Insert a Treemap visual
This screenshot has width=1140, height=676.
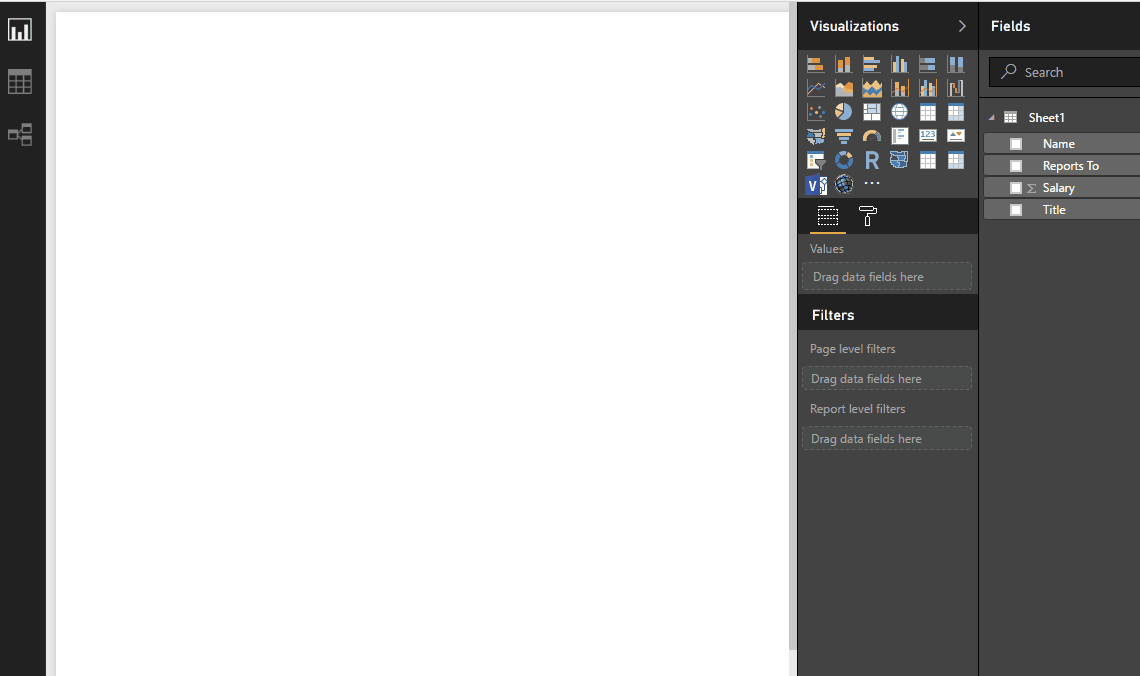click(x=872, y=112)
